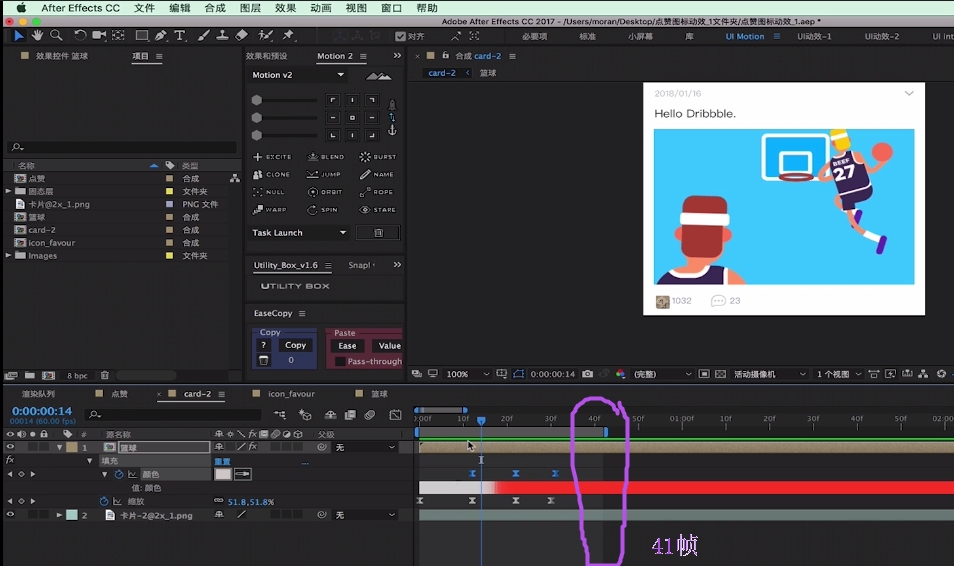Select the Pen tool
This screenshot has width=954, height=566.
tap(161, 36)
